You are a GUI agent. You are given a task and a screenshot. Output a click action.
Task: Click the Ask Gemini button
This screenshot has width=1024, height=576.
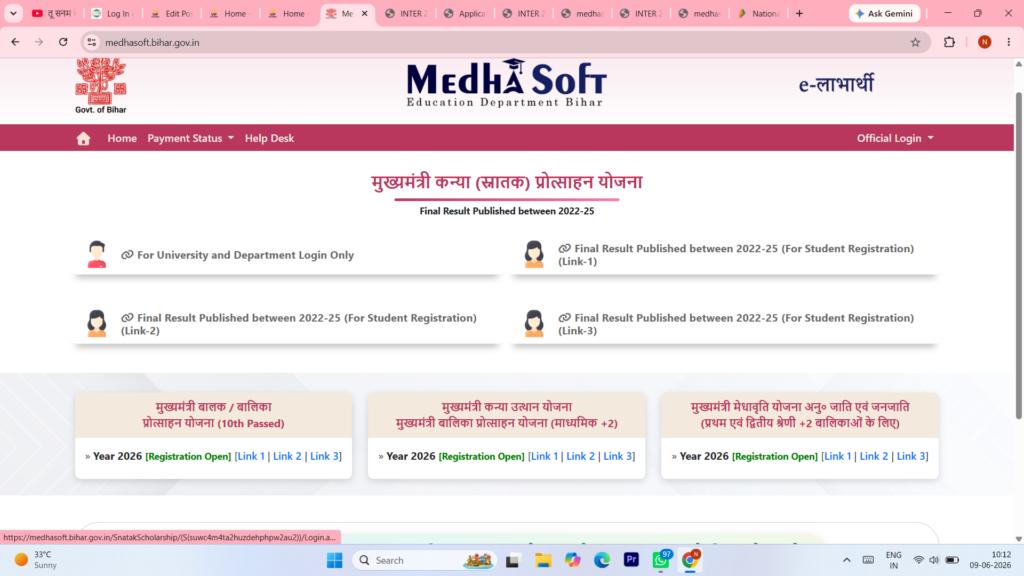click(x=884, y=13)
